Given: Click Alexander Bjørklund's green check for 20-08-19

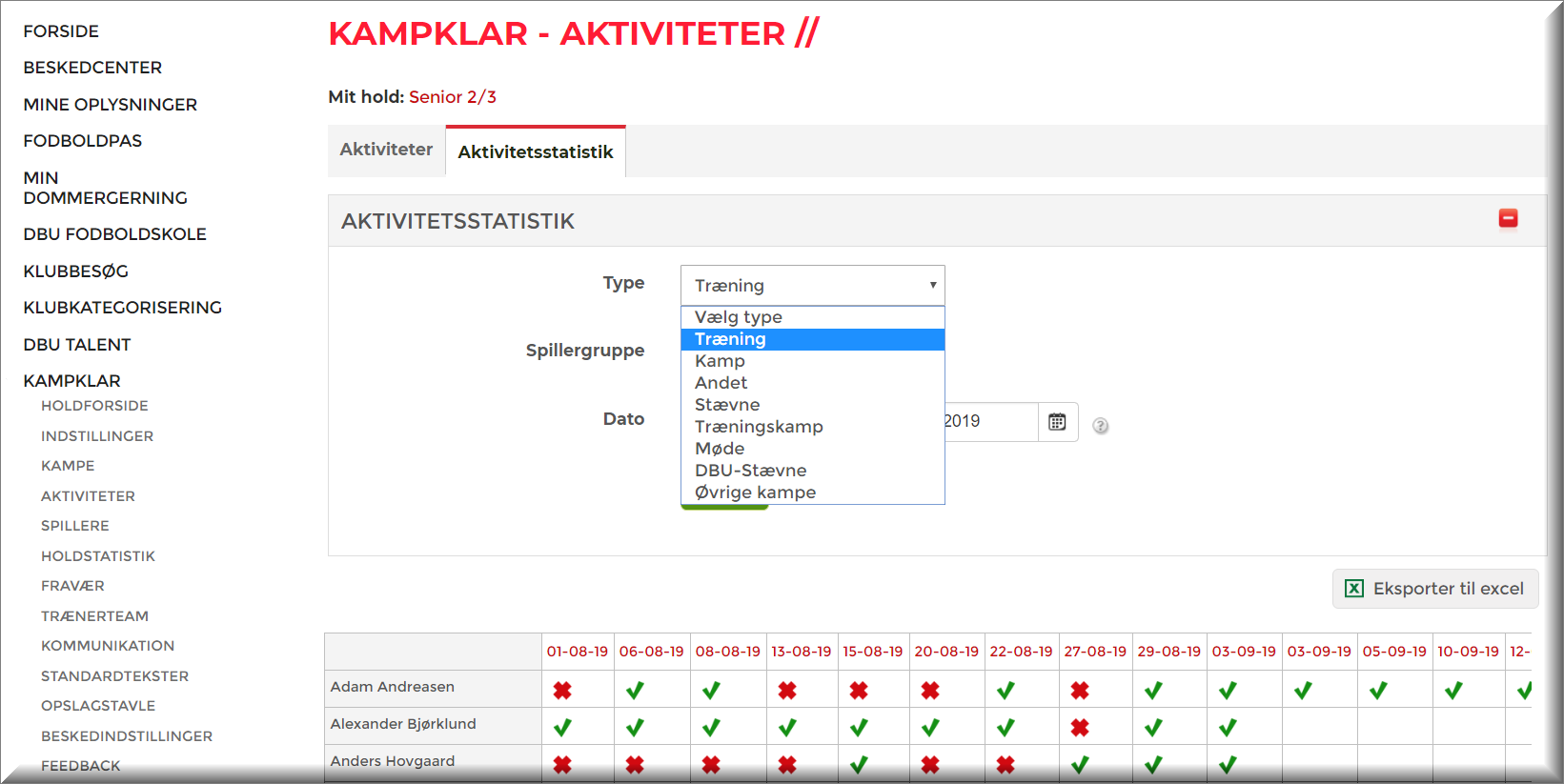Looking at the screenshot, I should click(x=930, y=728).
